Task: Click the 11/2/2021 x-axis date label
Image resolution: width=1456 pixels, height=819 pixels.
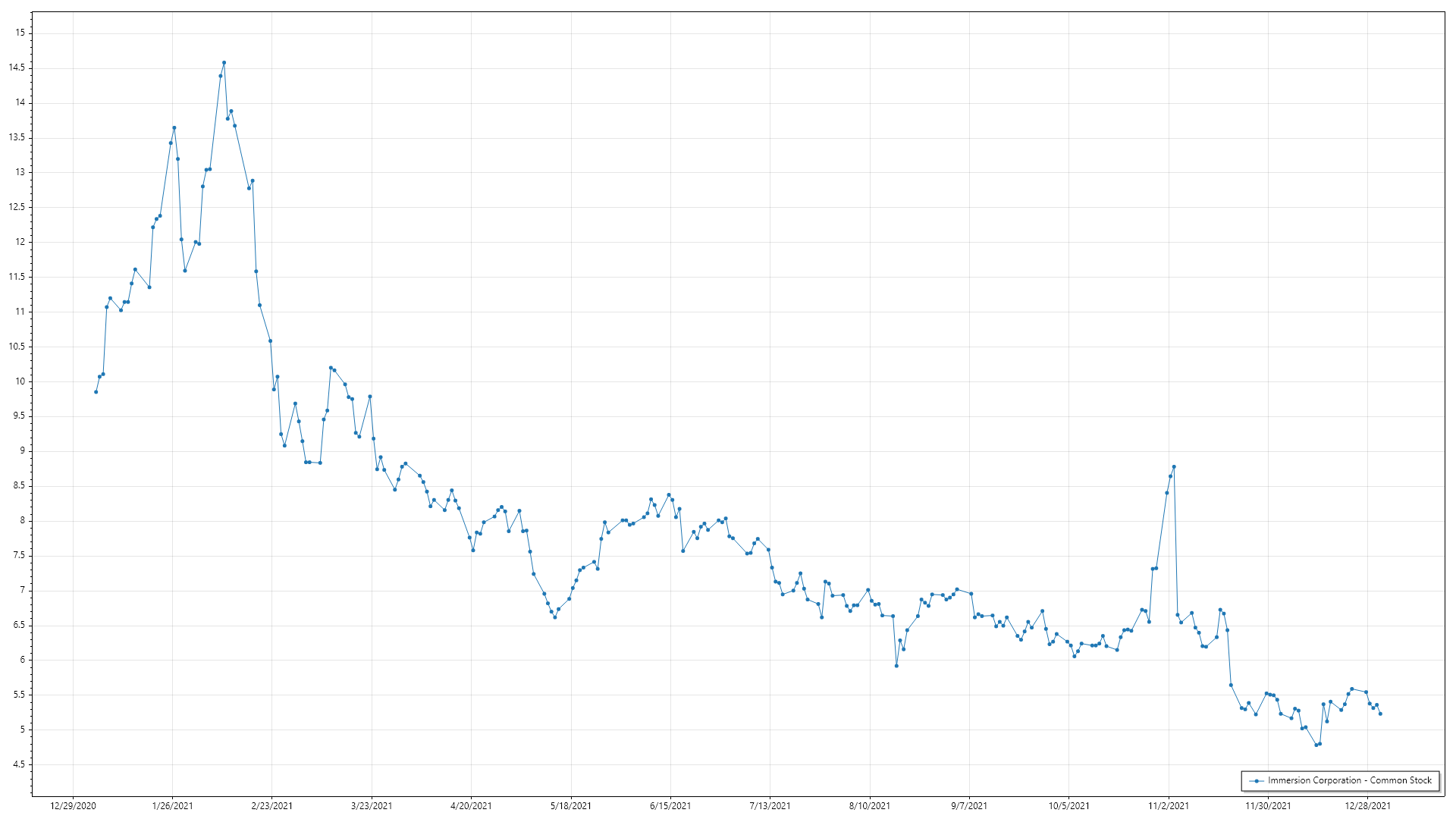Action: [x=1169, y=805]
